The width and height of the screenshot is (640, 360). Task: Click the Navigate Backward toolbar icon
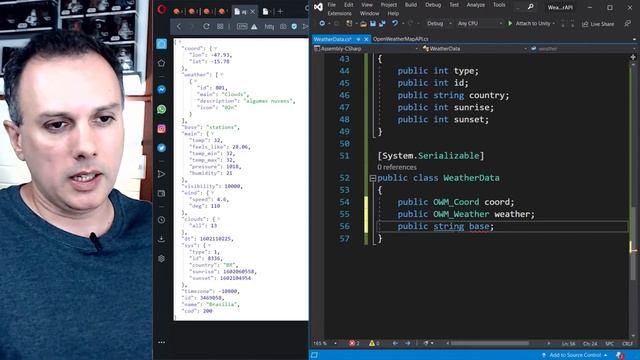[322, 24]
